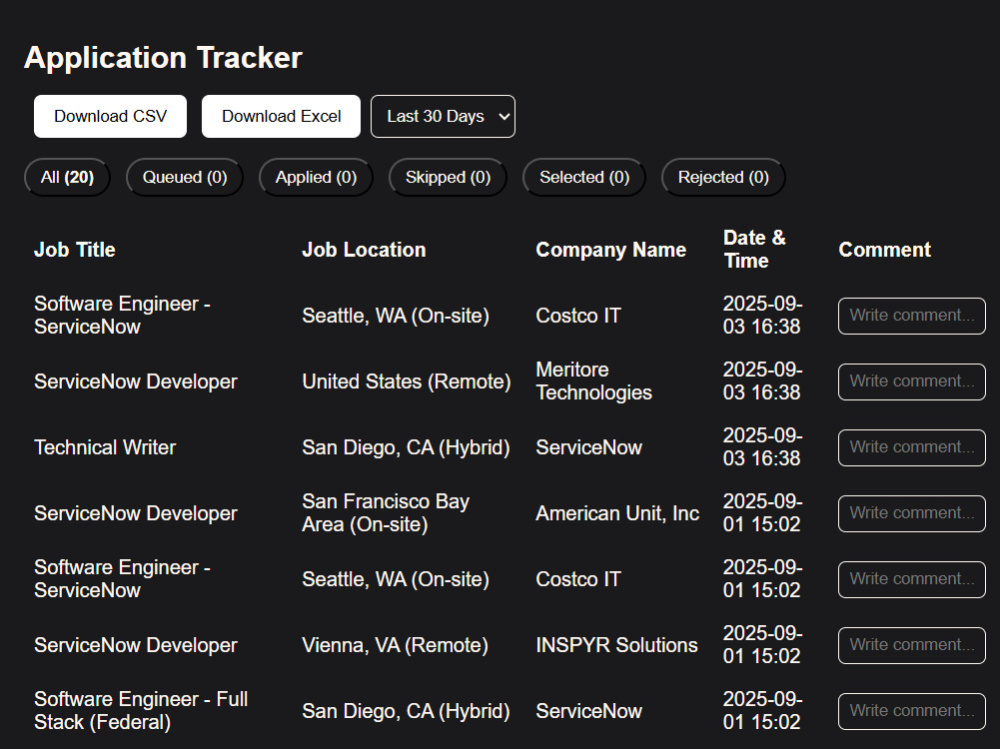Show the Applied (0) applications
The image size is (1000, 749).
click(316, 177)
